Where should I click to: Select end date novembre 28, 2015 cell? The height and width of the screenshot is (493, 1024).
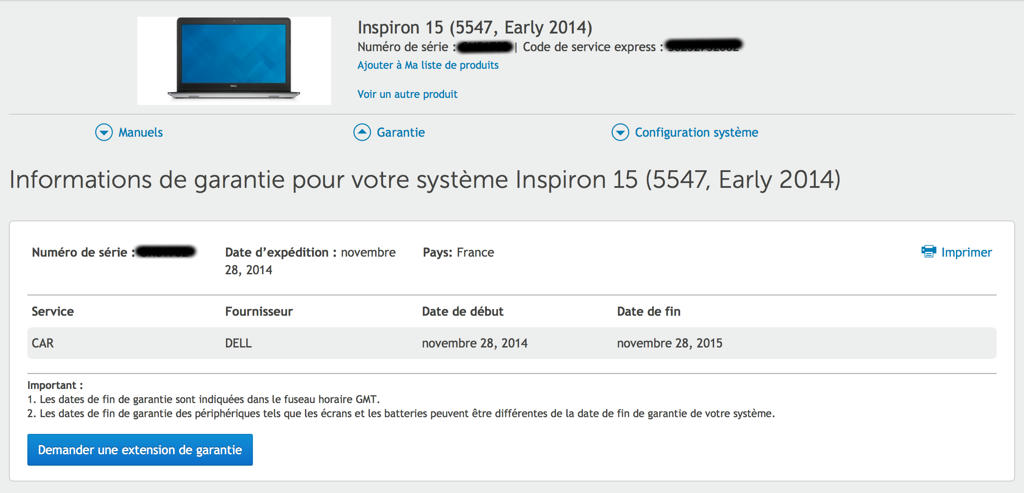[x=669, y=343]
